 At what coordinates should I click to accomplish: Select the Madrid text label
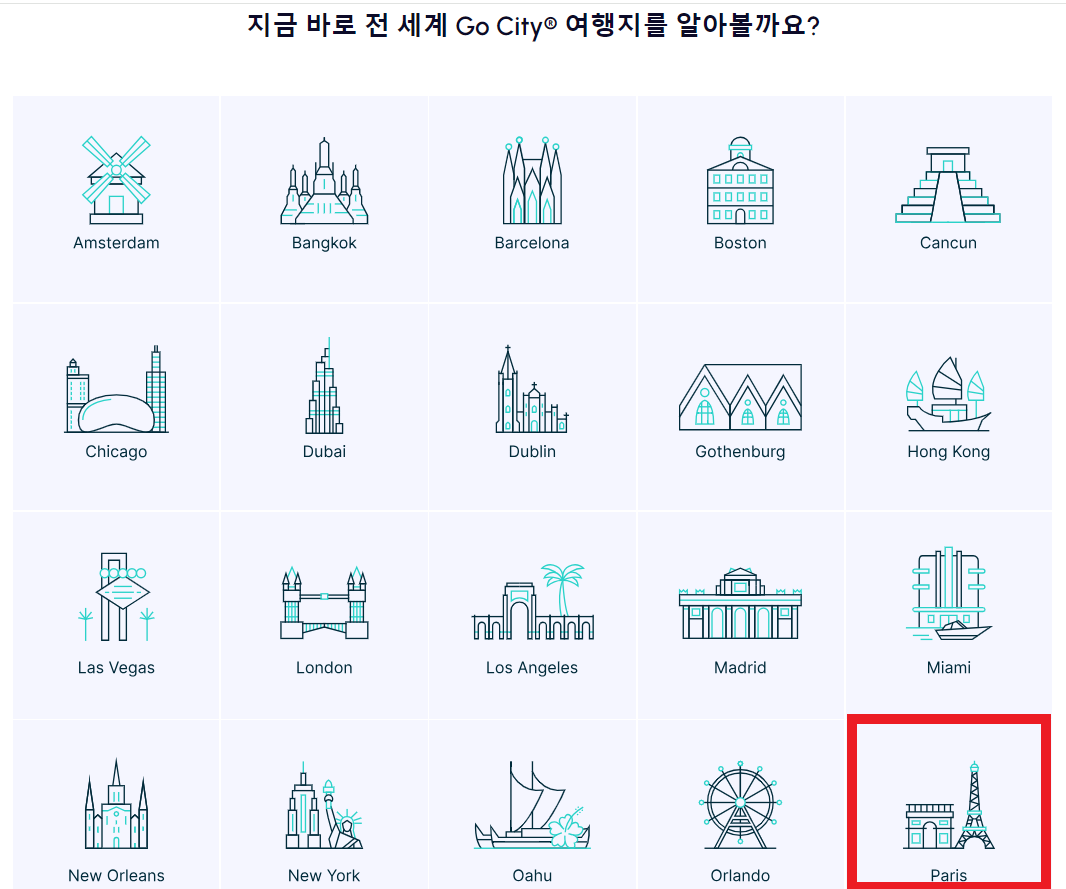(x=740, y=668)
